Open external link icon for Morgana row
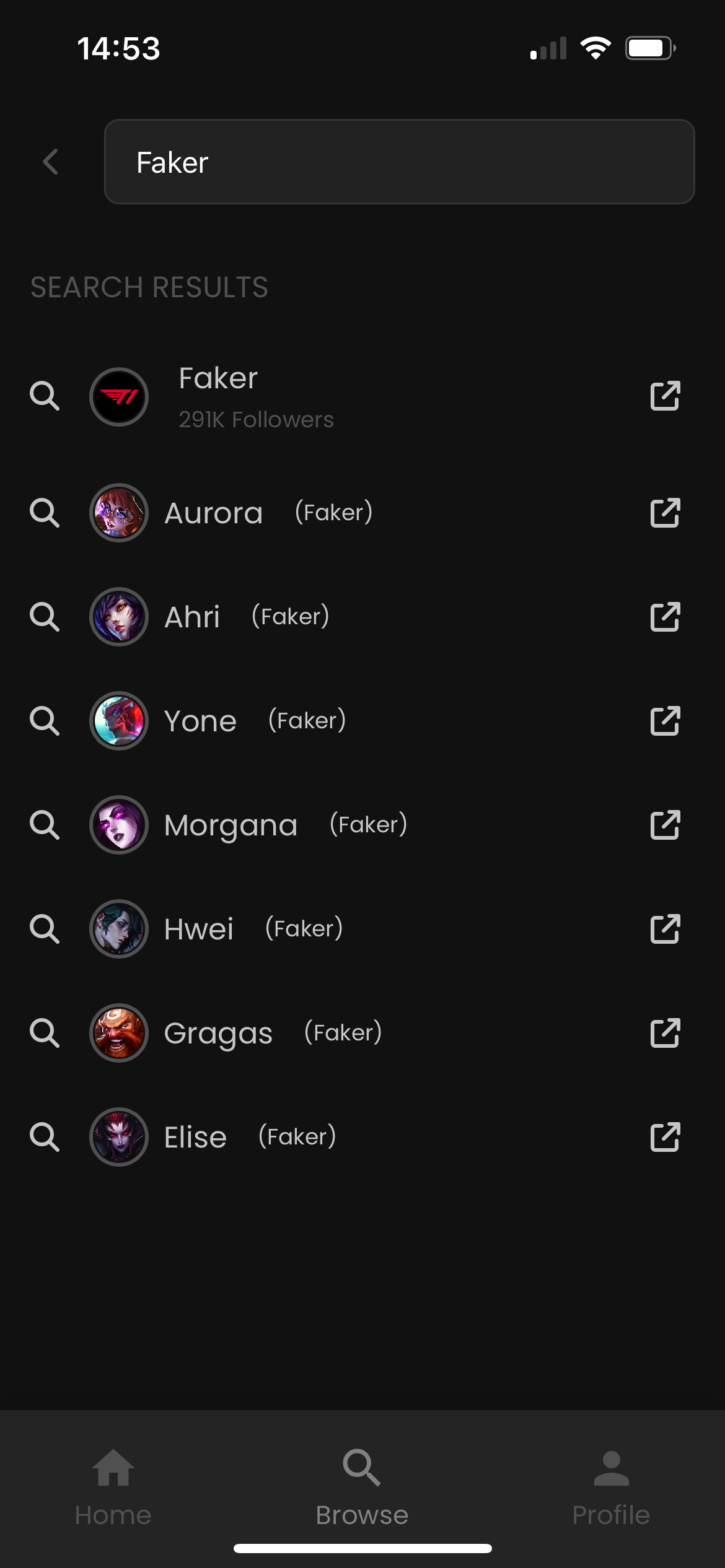The height and width of the screenshot is (1568, 725). coord(665,825)
